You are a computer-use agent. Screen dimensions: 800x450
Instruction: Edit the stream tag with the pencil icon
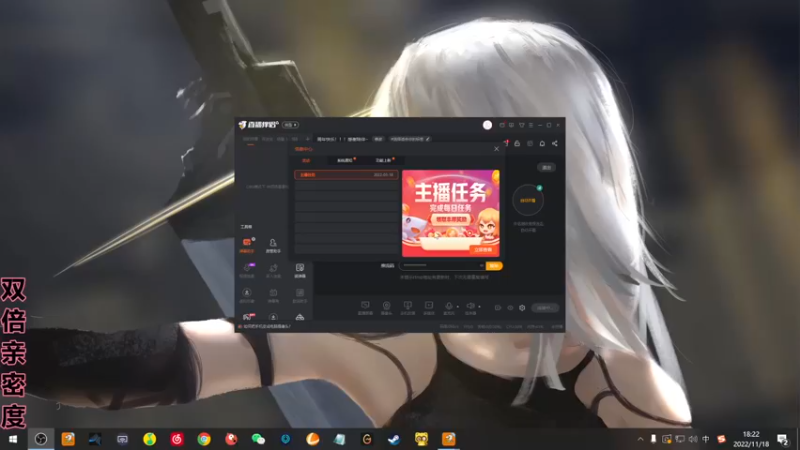point(428,139)
